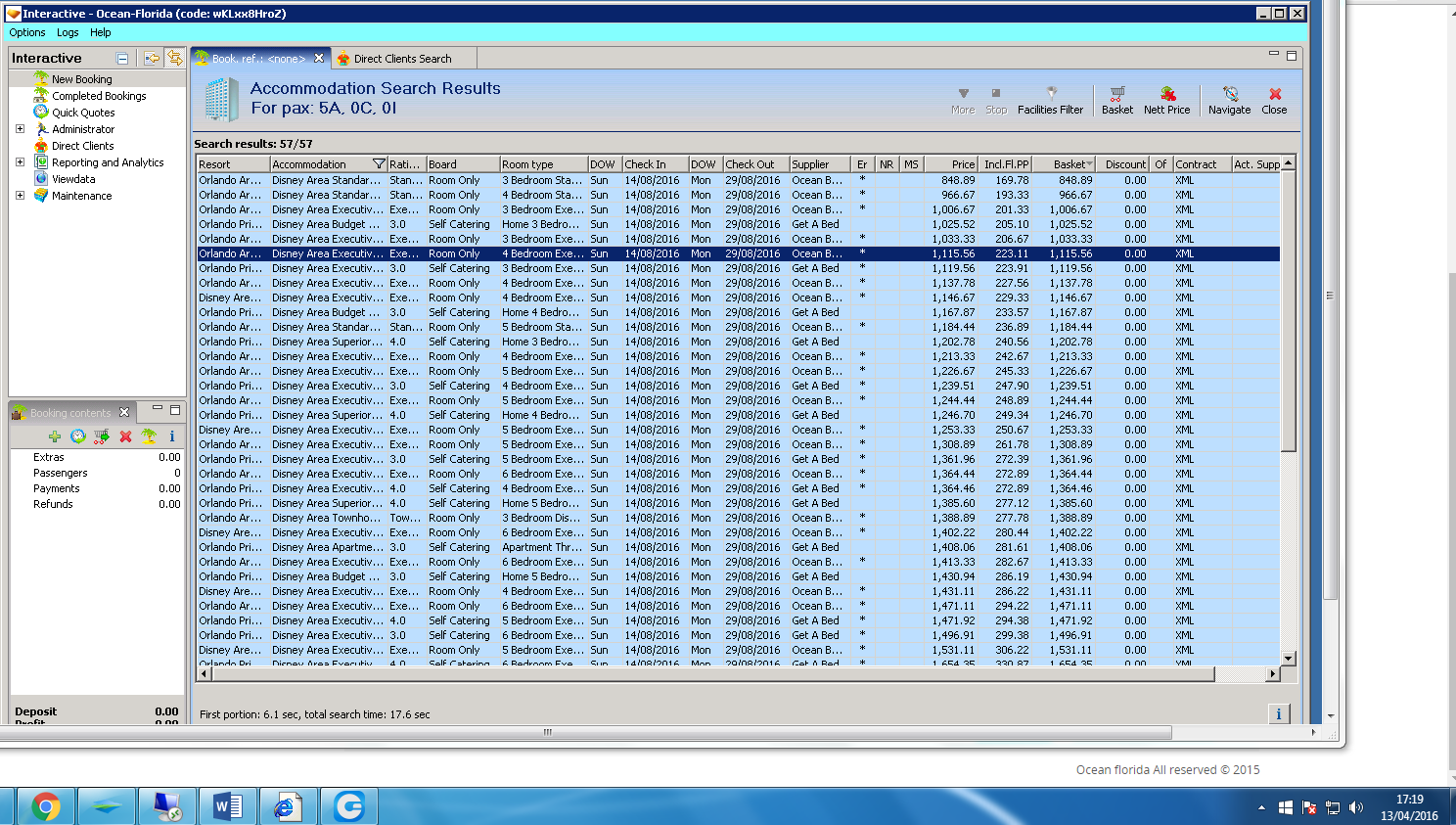This screenshot has height=825, width=1456.
Task: Open Google Chrome from the taskbar
Action: click(x=45, y=806)
